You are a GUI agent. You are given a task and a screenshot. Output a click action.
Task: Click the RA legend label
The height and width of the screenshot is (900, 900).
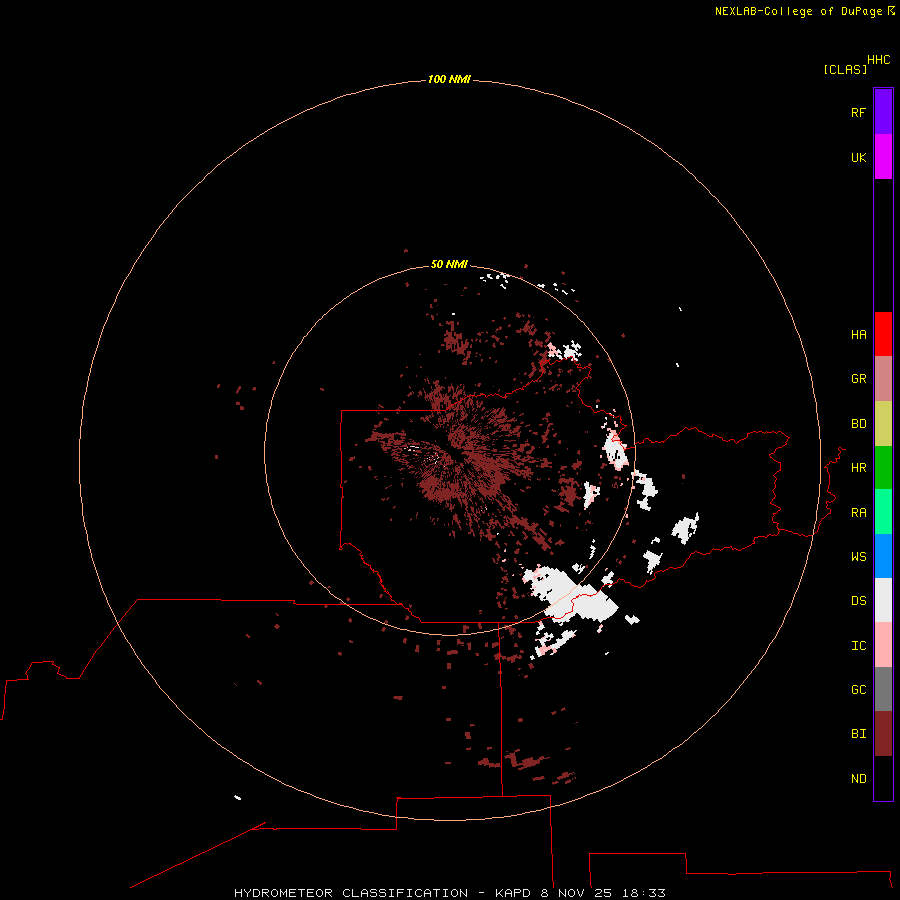coord(858,513)
